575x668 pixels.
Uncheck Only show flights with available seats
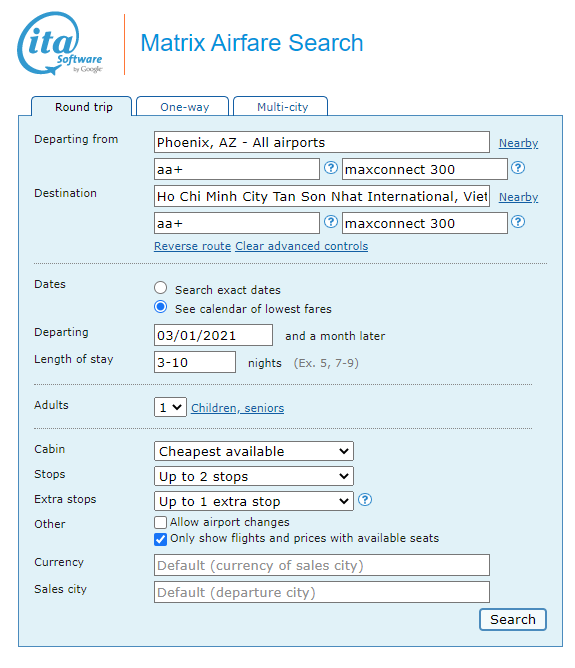161,539
